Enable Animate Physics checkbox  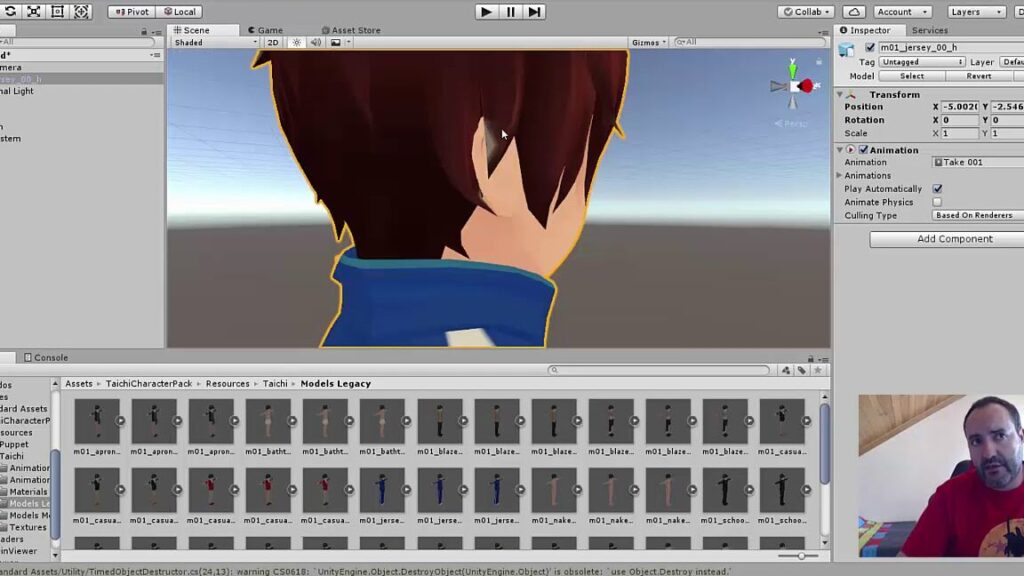click(x=937, y=202)
